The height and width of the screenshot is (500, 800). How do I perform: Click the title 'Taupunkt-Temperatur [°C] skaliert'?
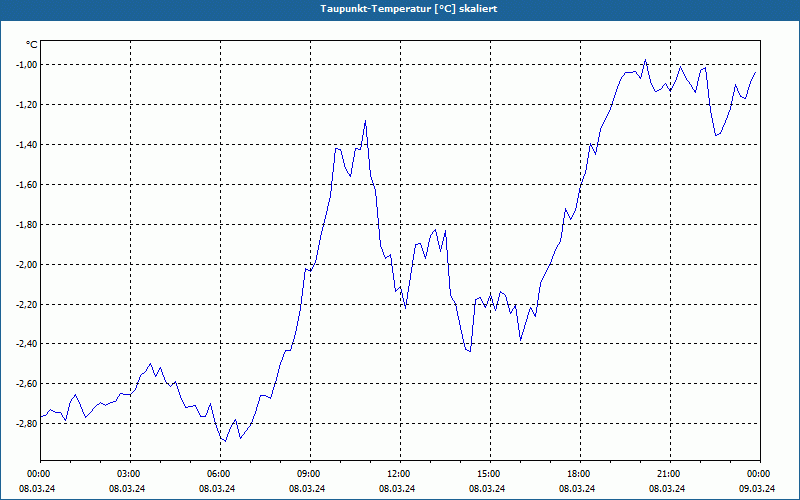coord(409,9)
